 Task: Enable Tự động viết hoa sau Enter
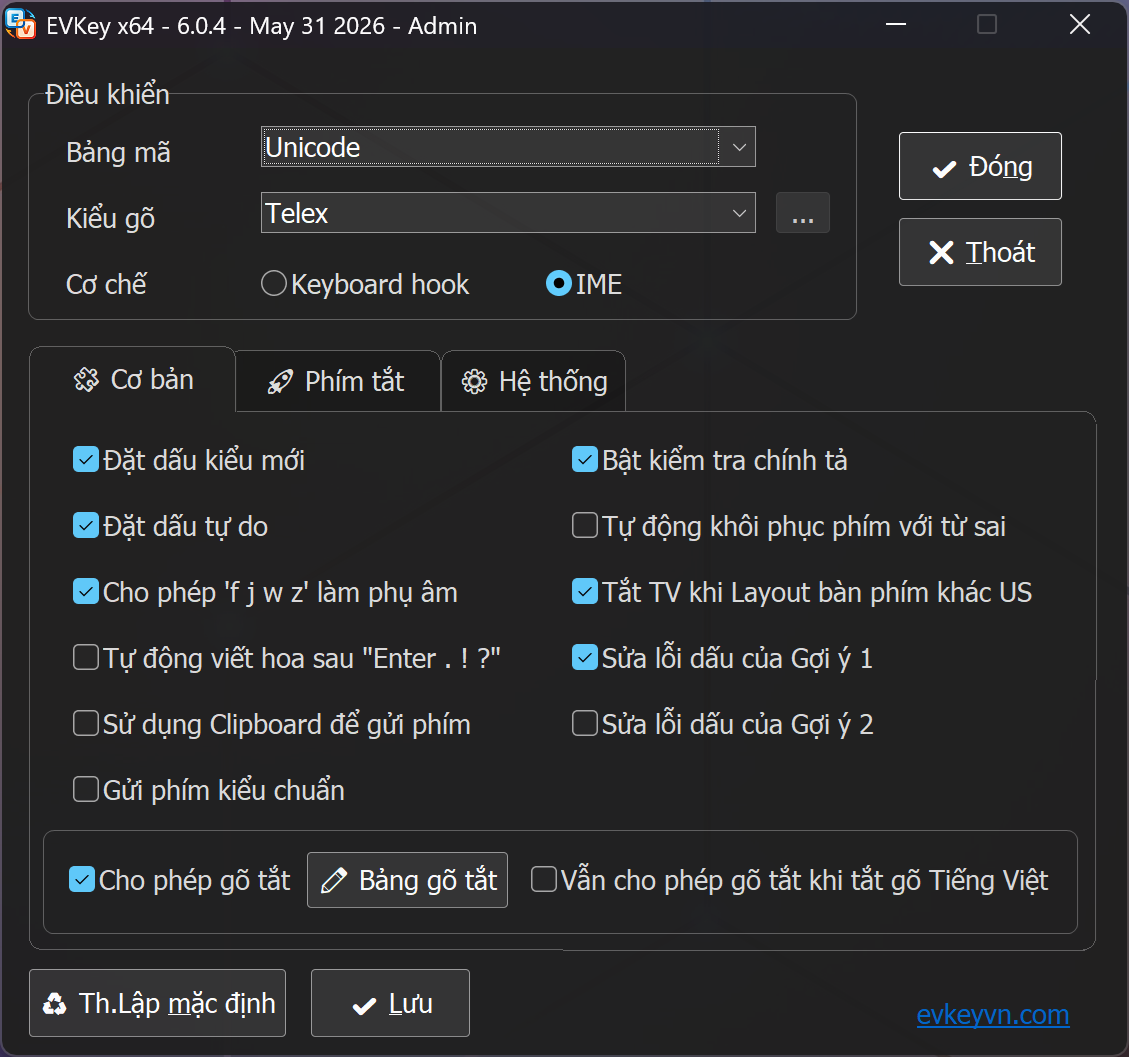[86, 657]
